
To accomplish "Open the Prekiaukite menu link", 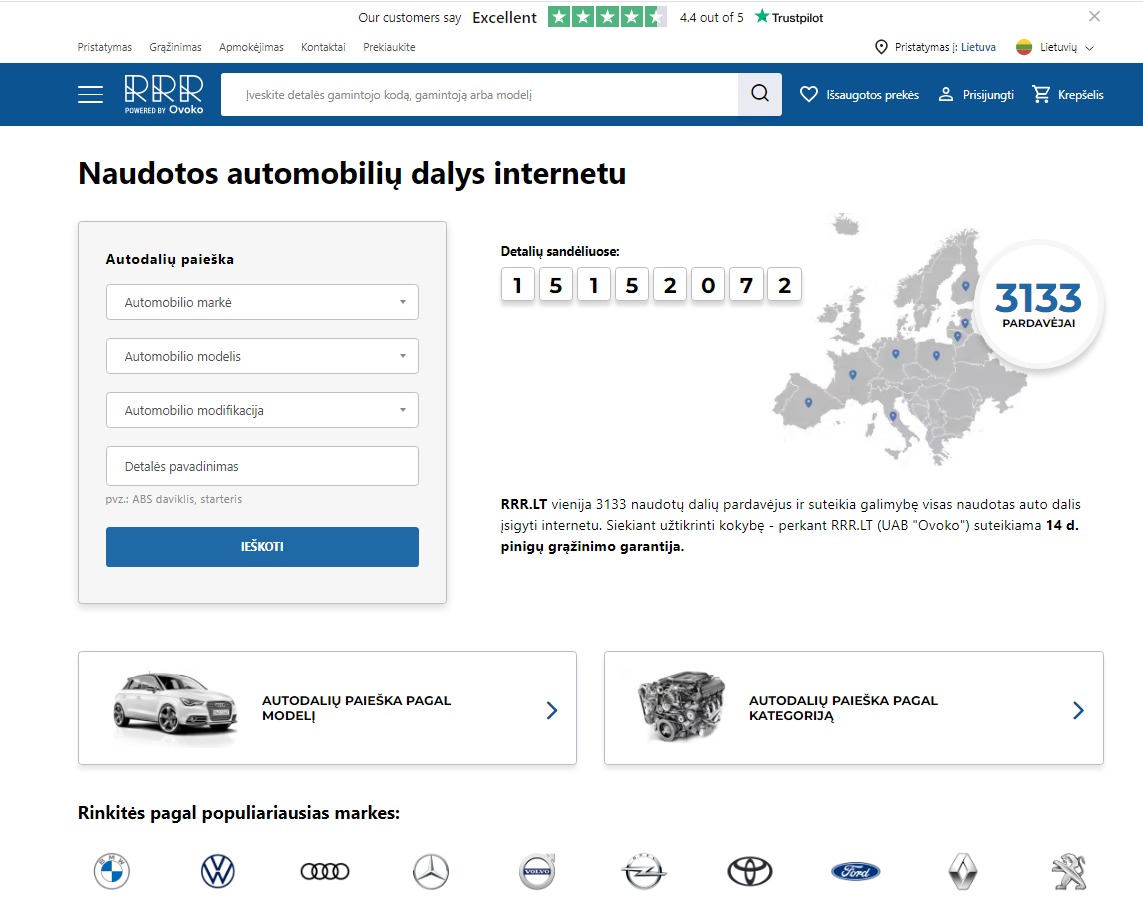I will (x=389, y=47).
